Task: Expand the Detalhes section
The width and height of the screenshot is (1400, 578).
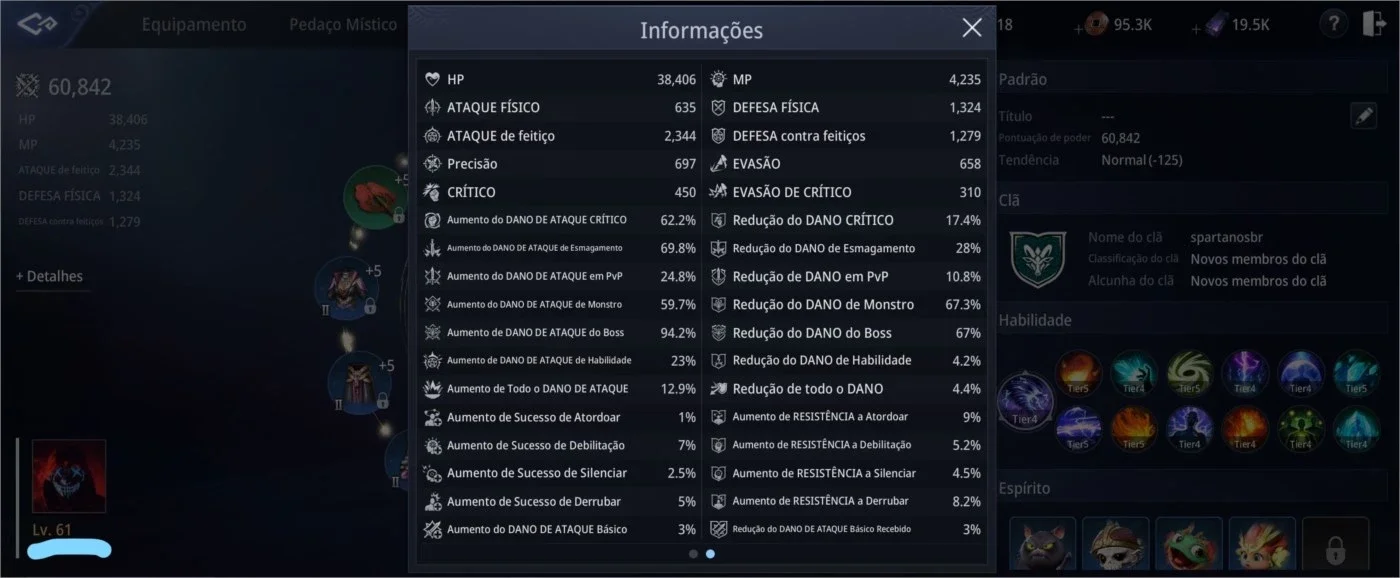Action: pos(50,276)
